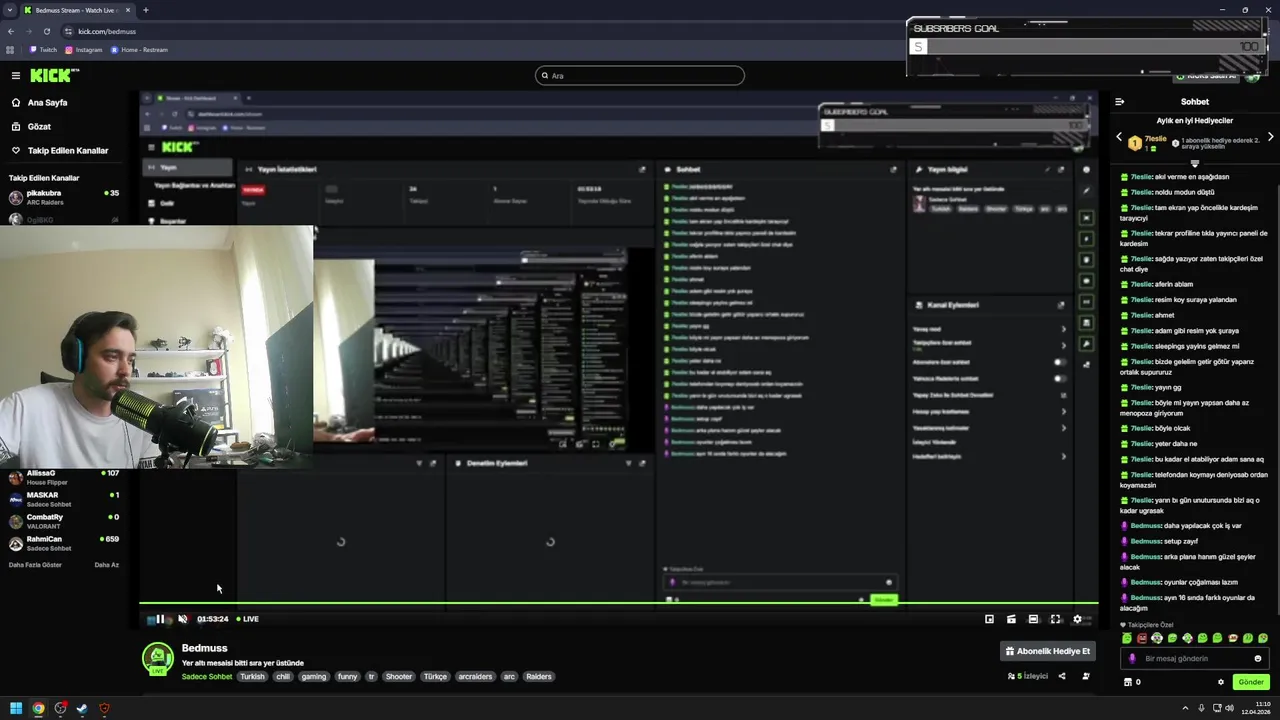Select the Turkish tag

point(252,676)
